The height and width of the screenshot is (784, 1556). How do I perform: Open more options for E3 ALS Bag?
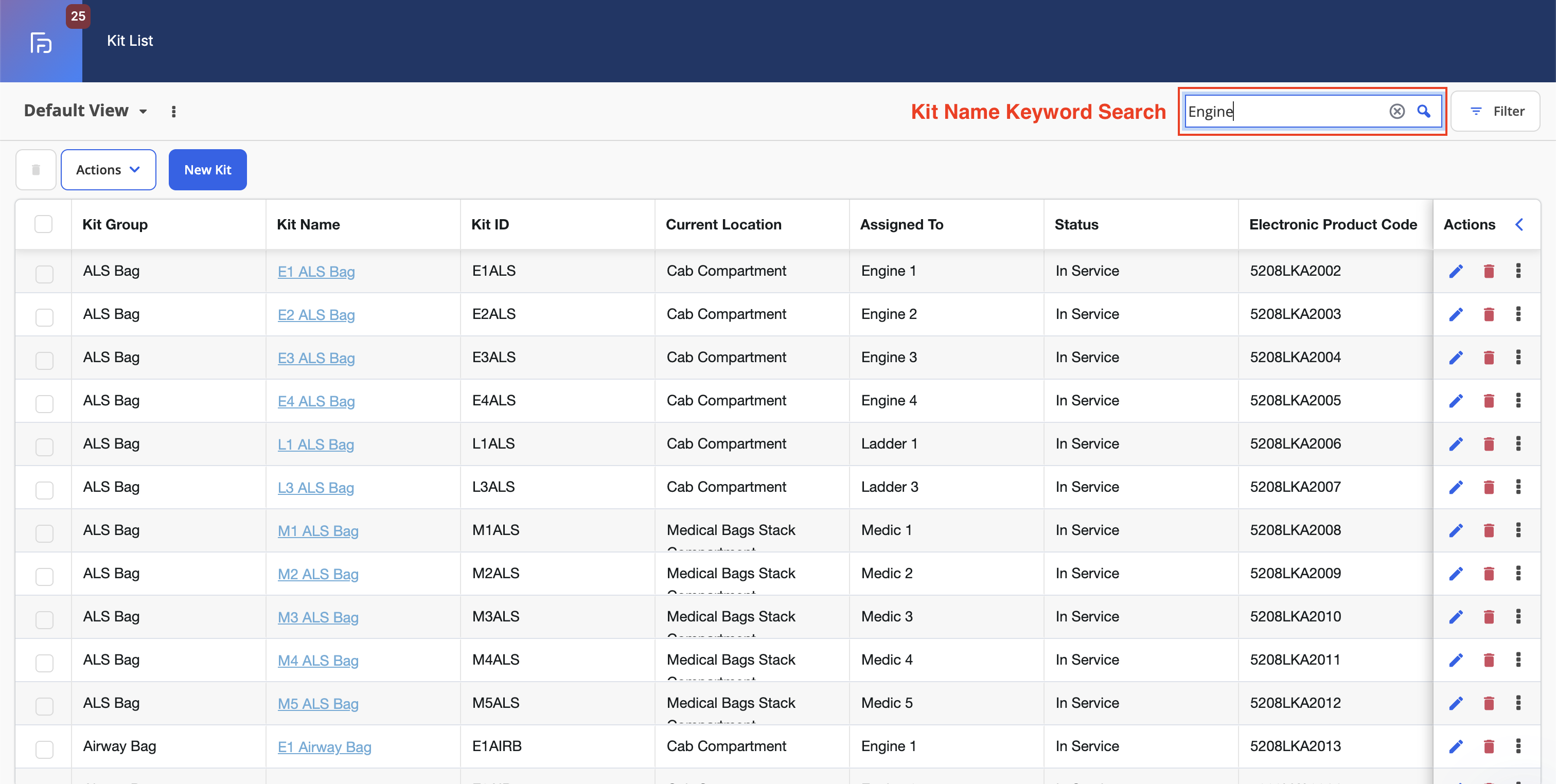(1518, 357)
